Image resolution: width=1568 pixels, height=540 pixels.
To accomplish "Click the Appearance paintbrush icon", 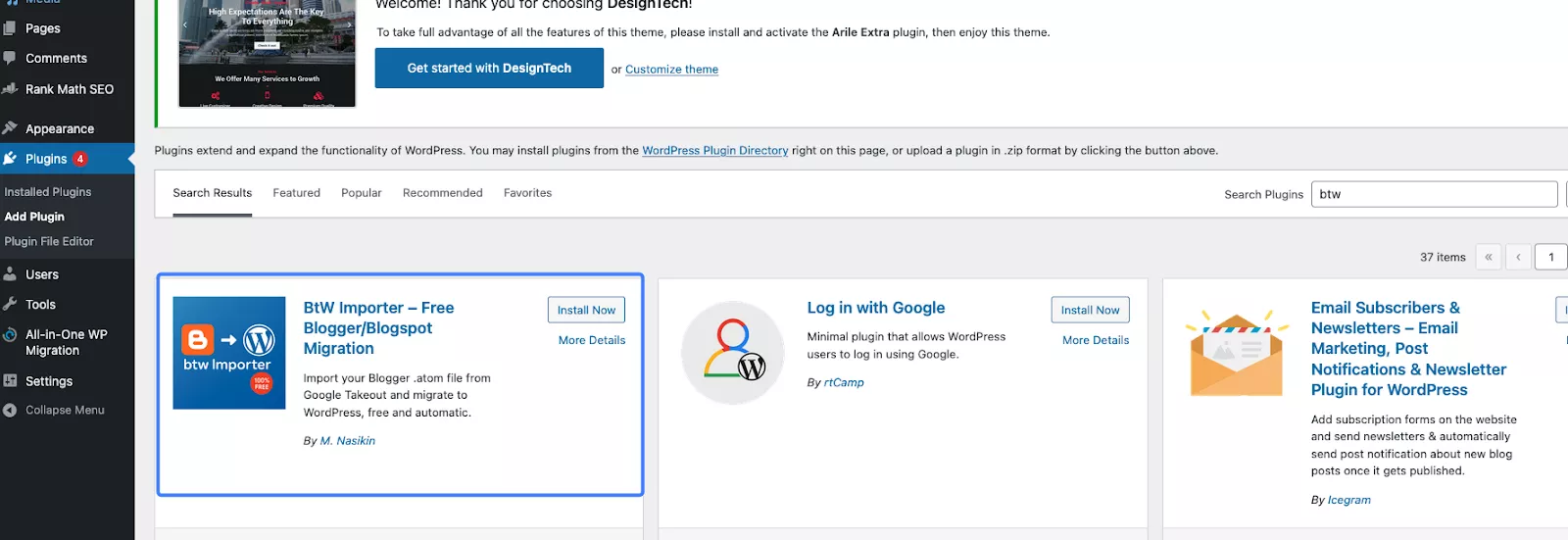I will point(10,127).
